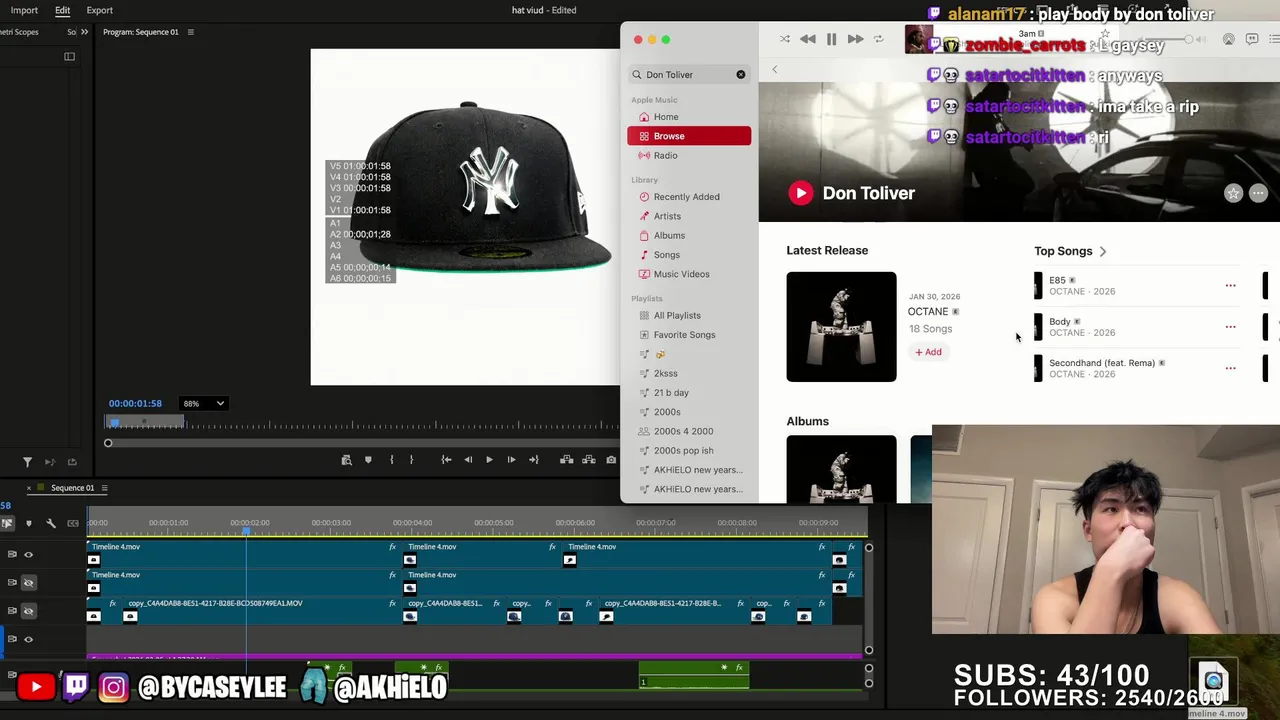Screen dimensions: 1280x720
Task: Open timeline display settings wrench
Action: (51, 523)
